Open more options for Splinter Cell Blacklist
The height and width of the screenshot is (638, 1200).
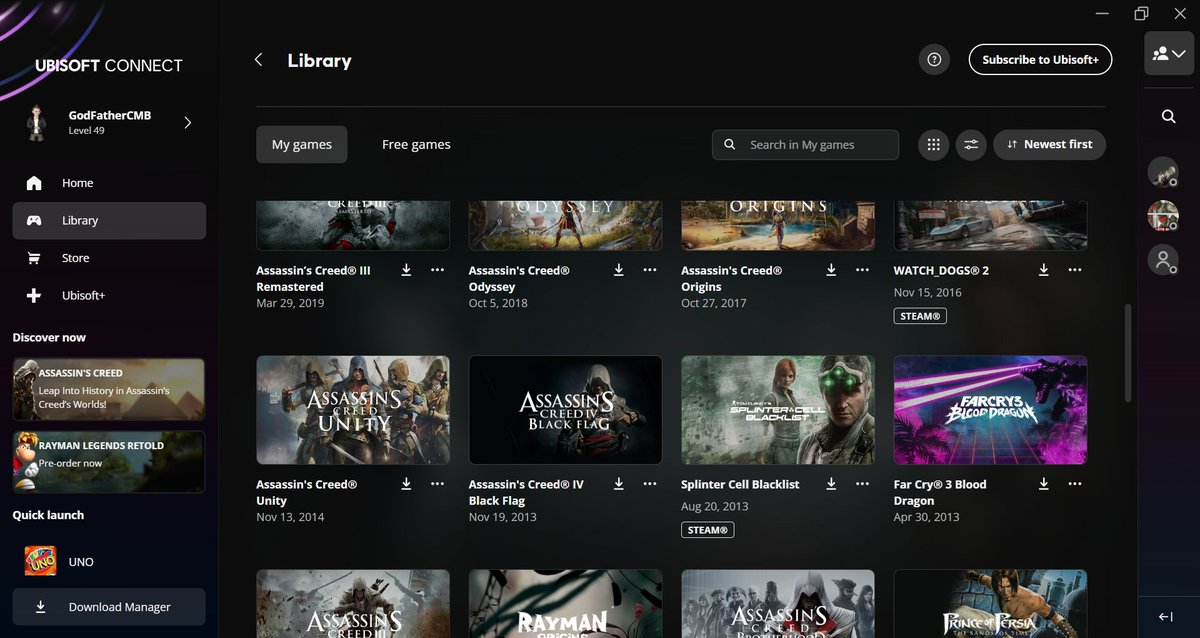[x=862, y=484]
